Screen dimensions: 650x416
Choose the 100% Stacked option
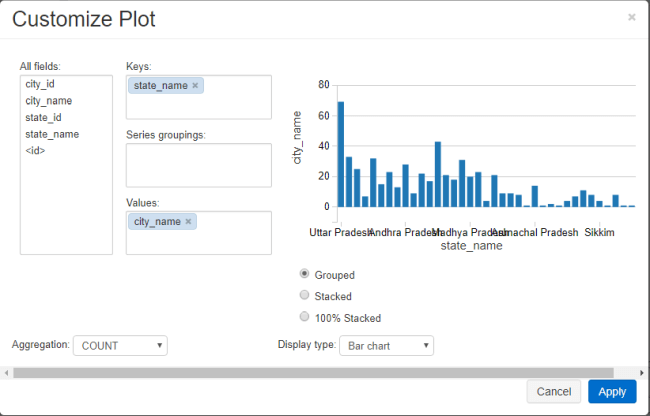tap(304, 317)
